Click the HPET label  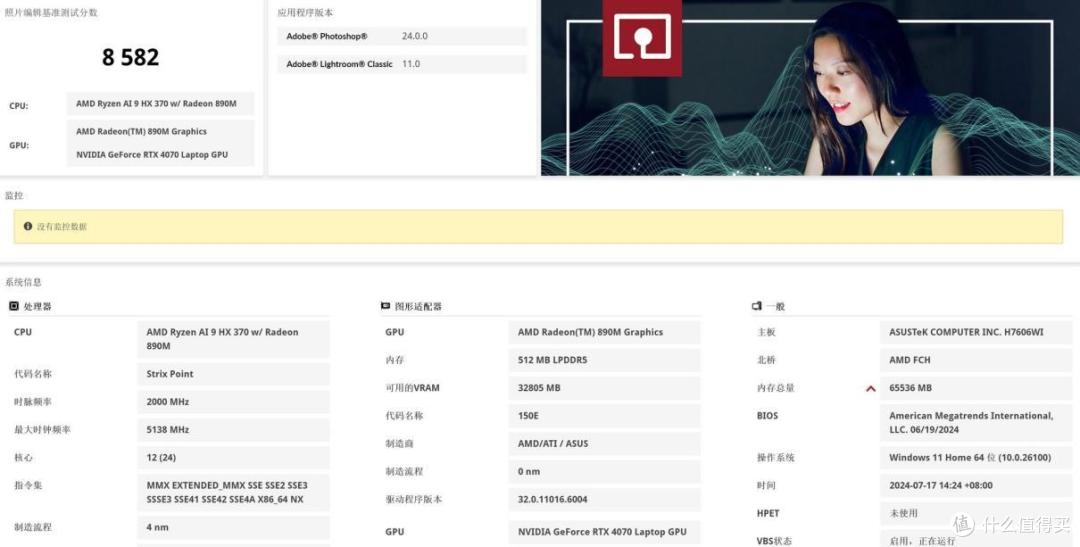768,513
